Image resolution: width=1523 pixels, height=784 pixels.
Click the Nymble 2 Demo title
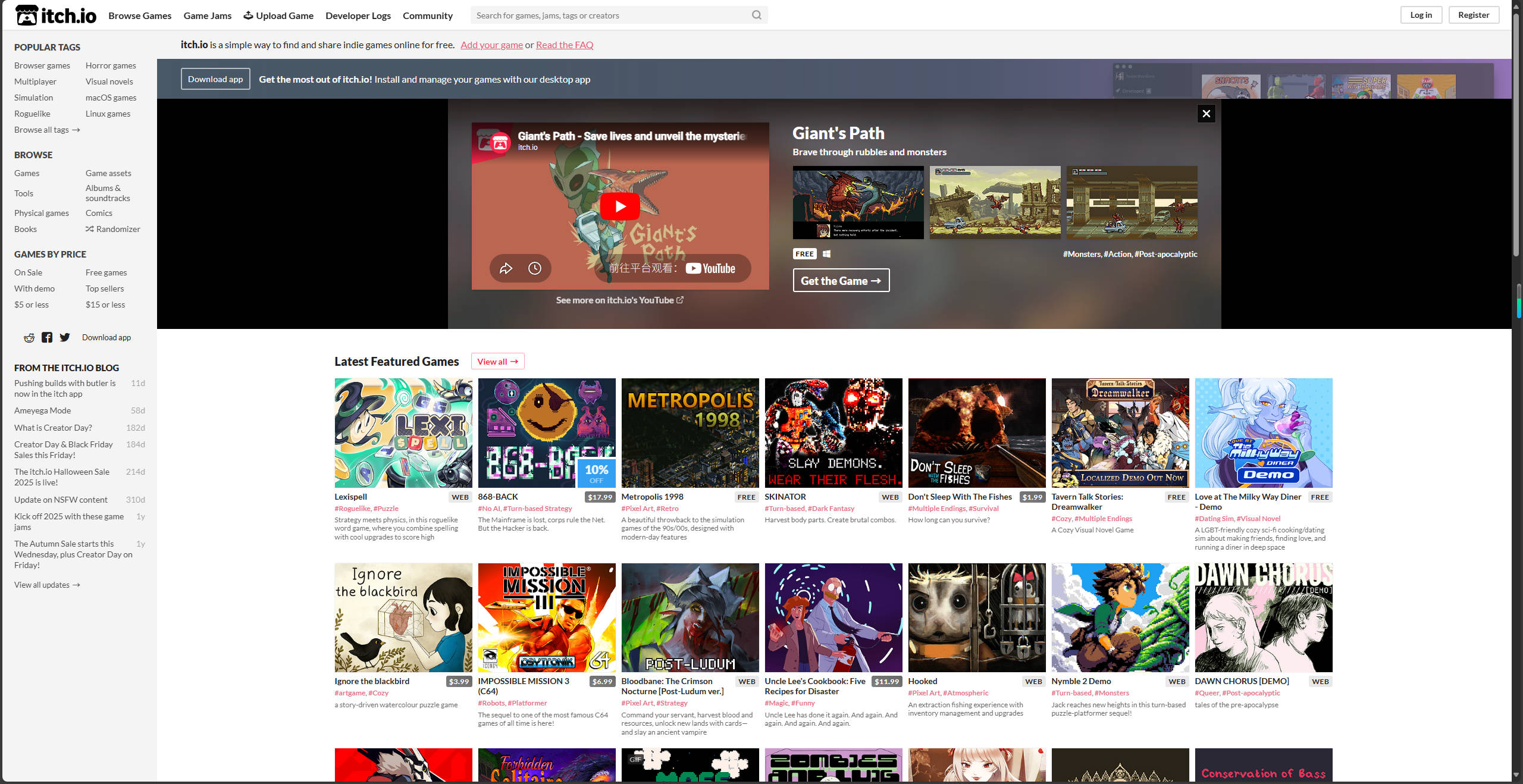click(1081, 681)
